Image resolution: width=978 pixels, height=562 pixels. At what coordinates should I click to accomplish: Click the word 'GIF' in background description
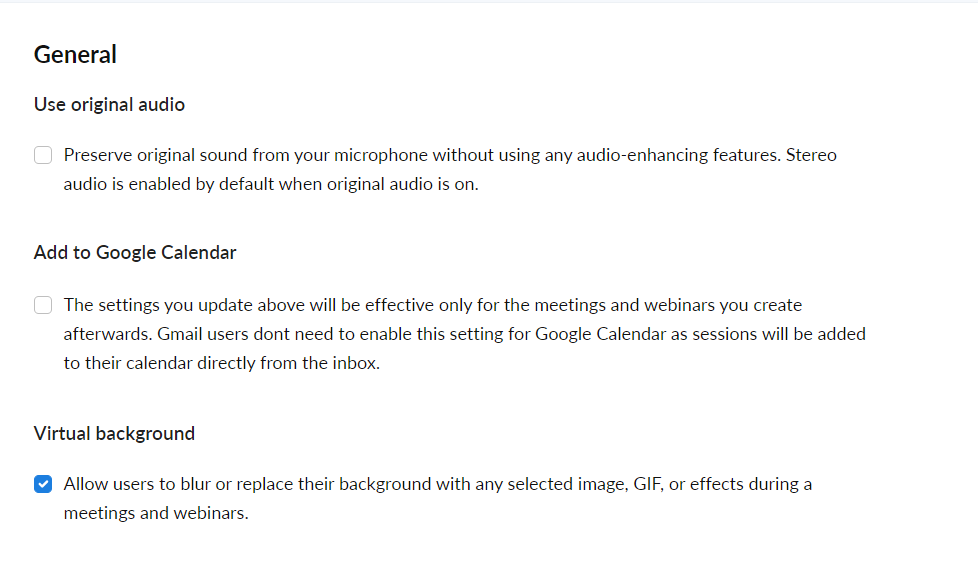[x=647, y=484]
